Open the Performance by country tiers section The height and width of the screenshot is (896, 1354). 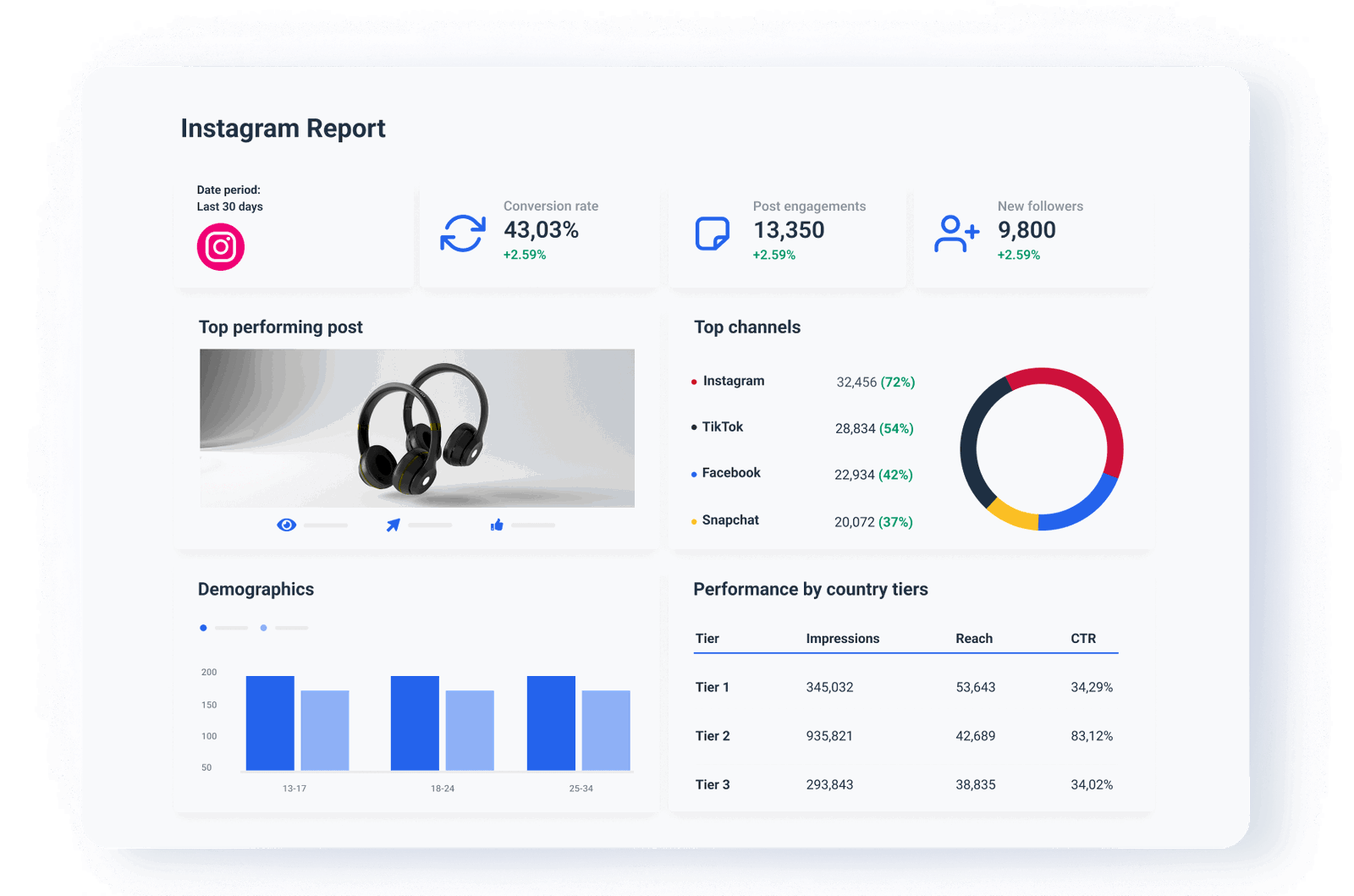point(811,589)
